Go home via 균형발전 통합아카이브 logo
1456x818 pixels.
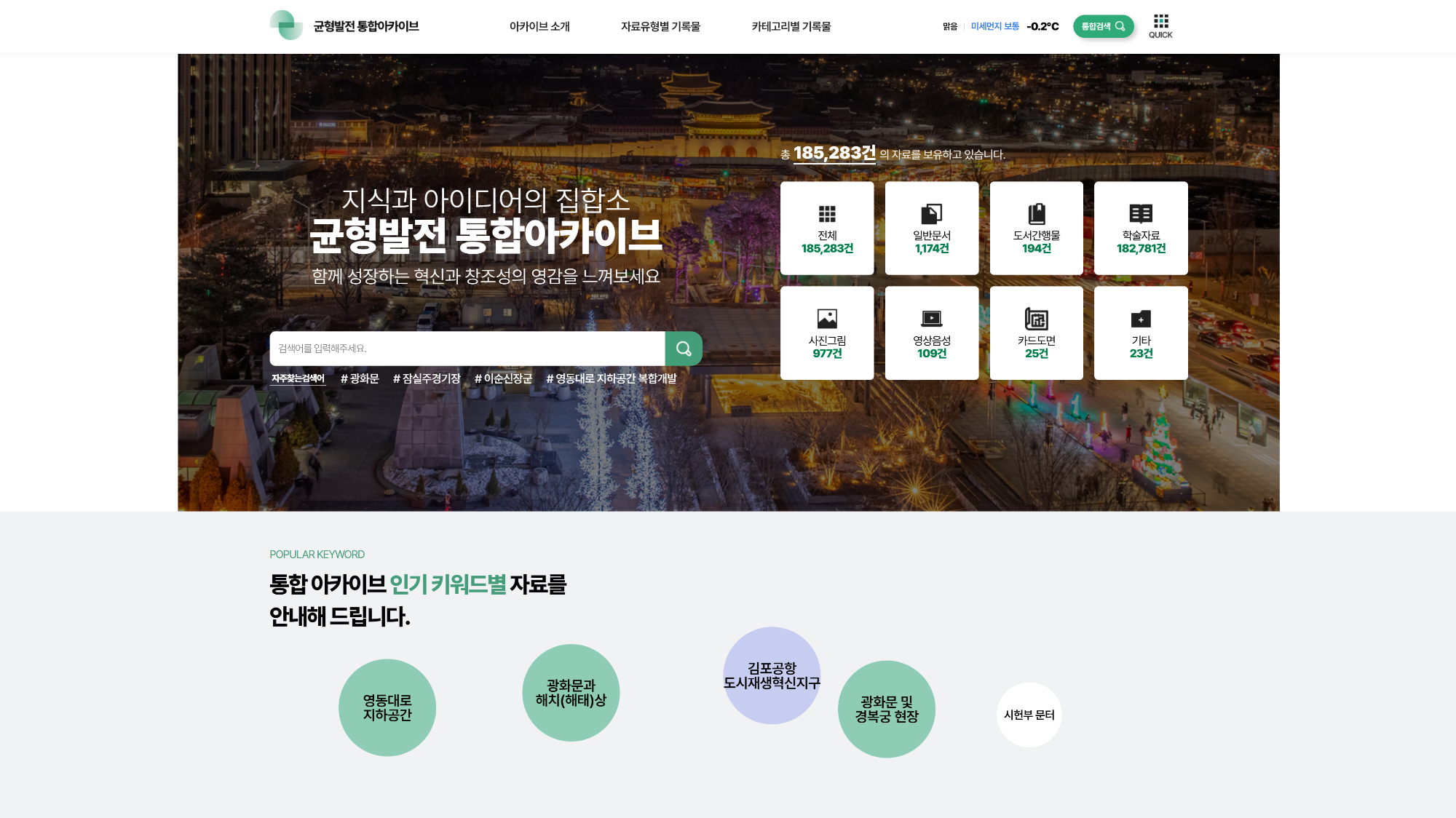(x=344, y=26)
